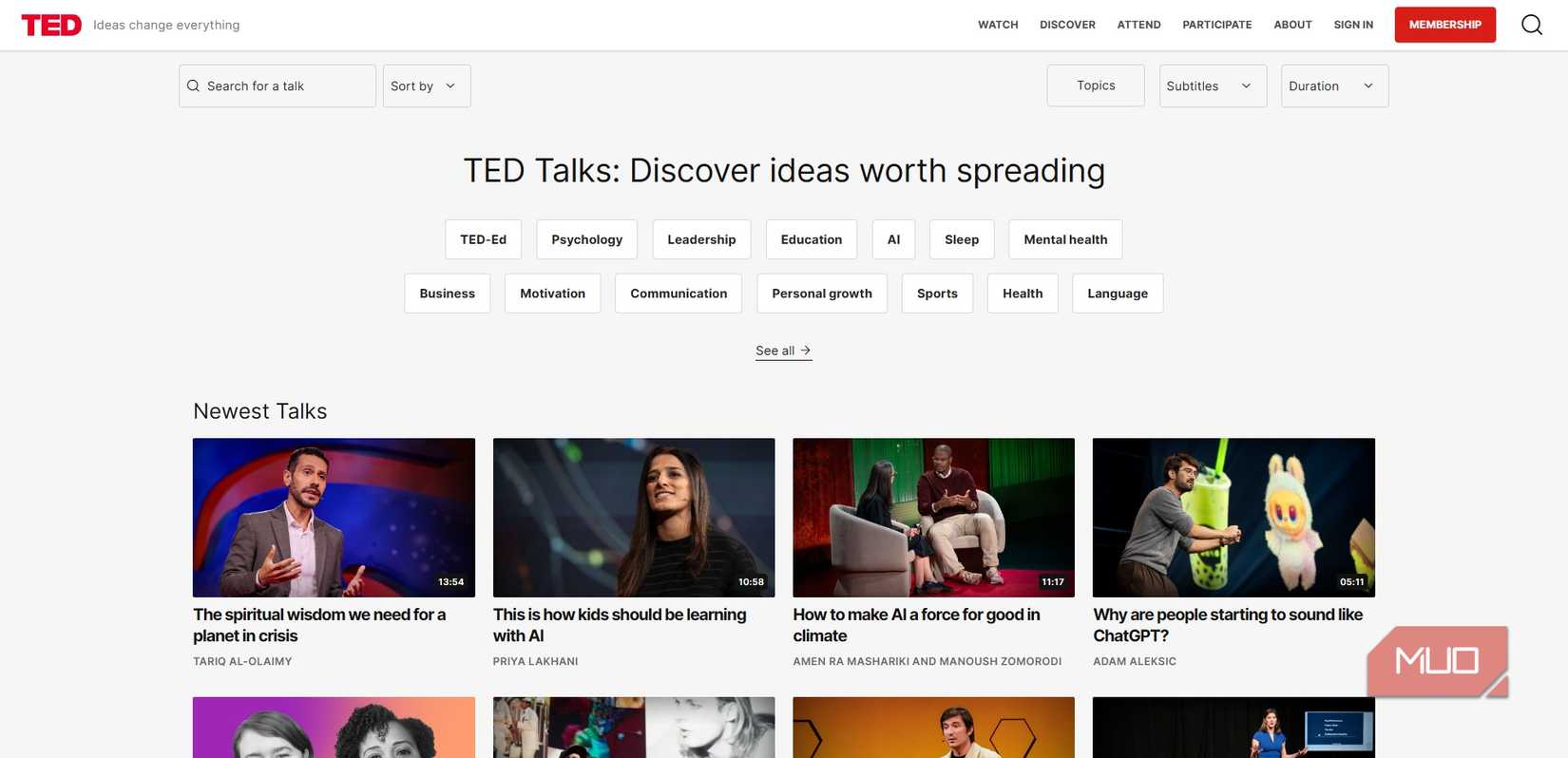
Task: Select the Sports topic chip
Action: 937,294
